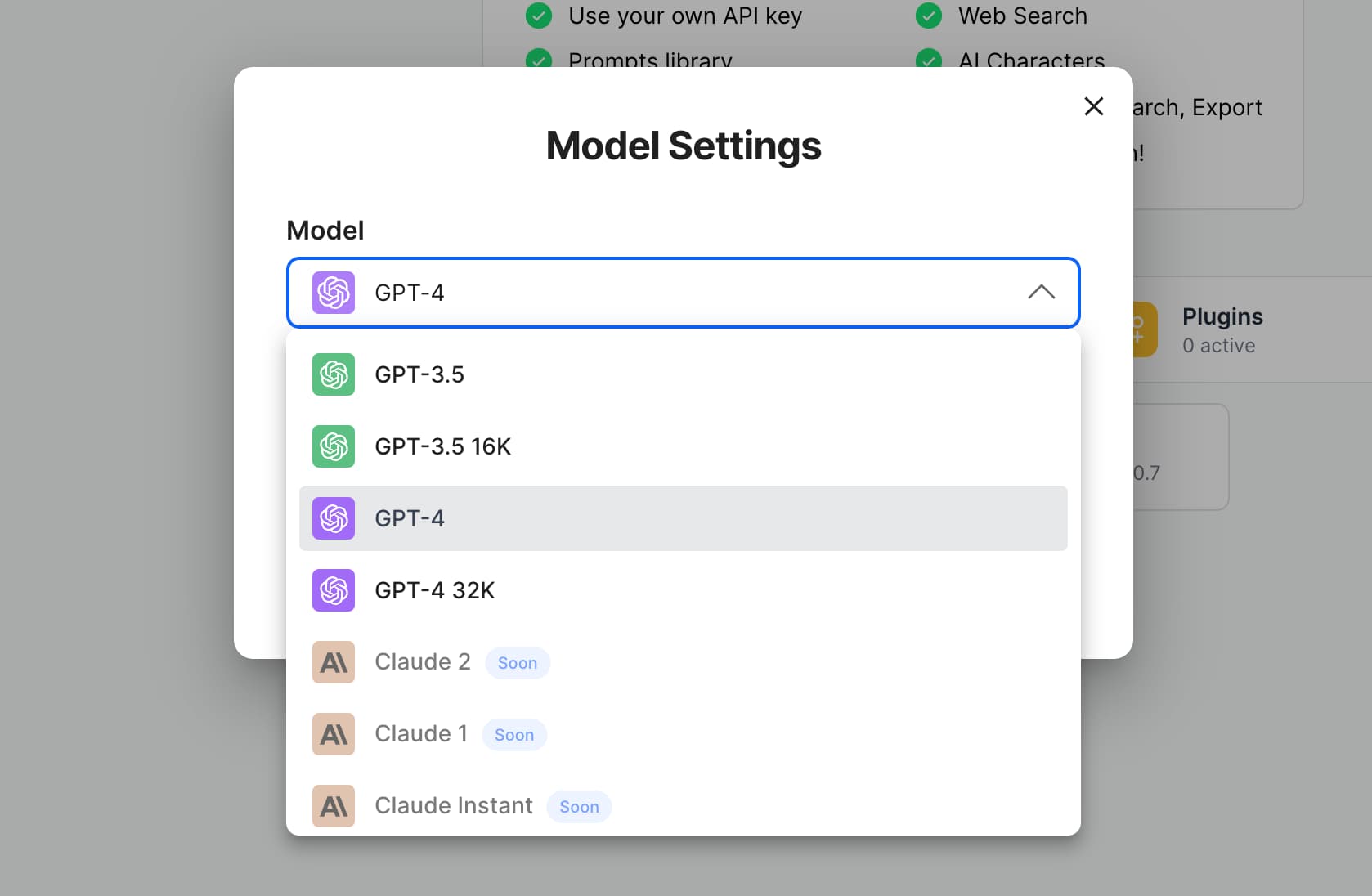Click the Soon badge next to Claude Instant
1372x896 pixels.
point(579,807)
